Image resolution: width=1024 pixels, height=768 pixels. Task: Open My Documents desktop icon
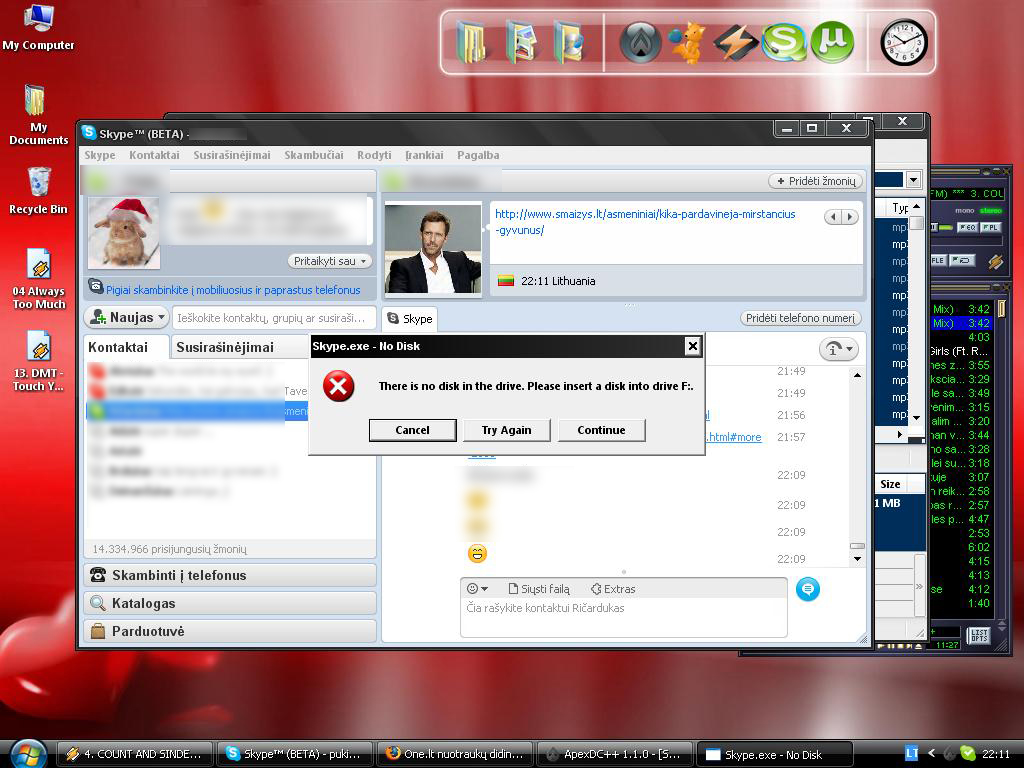tap(38, 114)
